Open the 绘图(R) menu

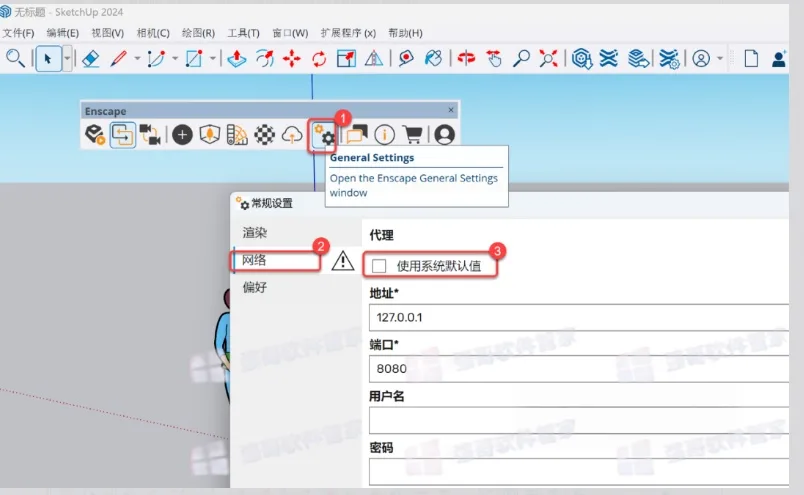[198, 33]
